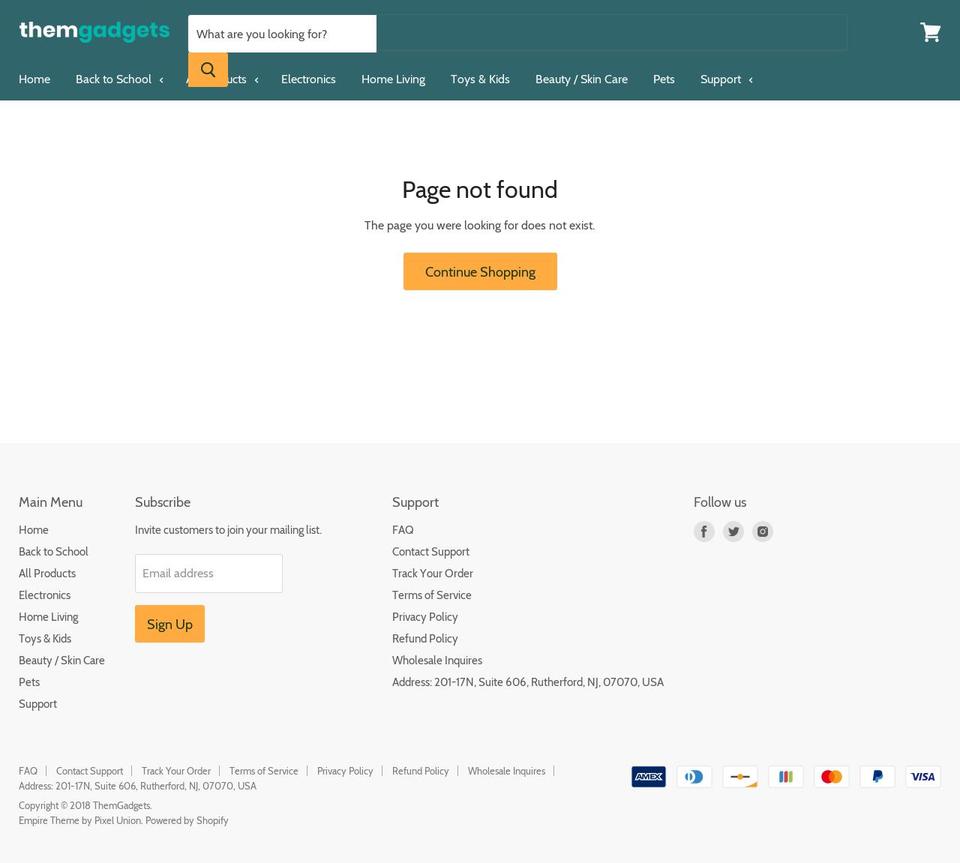Open Electronics in footer Main Menu
This screenshot has width=960, height=863.
click(x=45, y=595)
